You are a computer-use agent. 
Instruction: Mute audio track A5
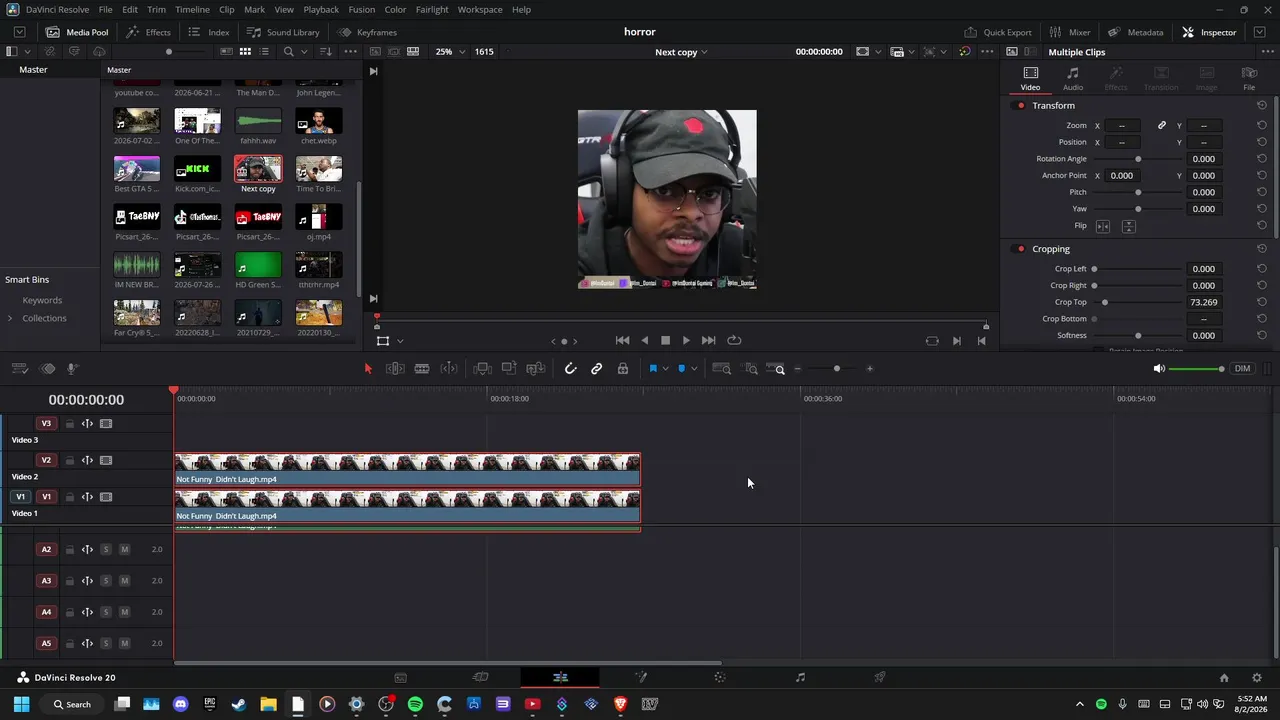tap(124, 643)
